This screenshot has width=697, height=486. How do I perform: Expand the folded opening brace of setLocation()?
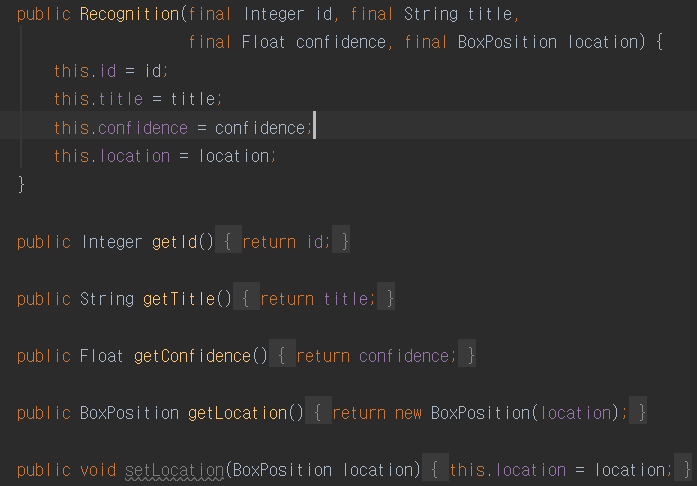[x=435, y=468]
